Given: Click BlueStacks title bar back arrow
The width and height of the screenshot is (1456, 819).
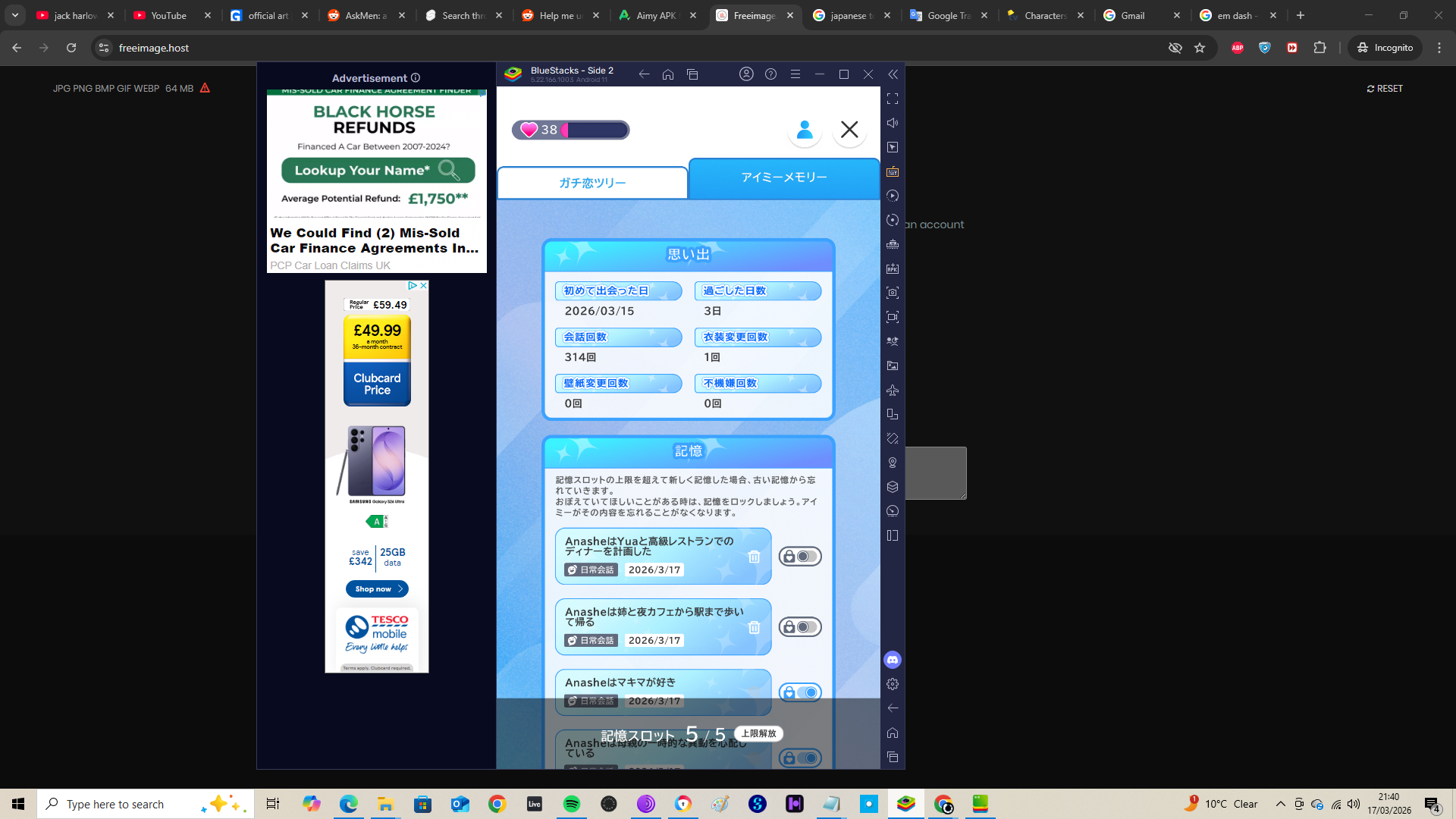Looking at the screenshot, I should coord(644,74).
